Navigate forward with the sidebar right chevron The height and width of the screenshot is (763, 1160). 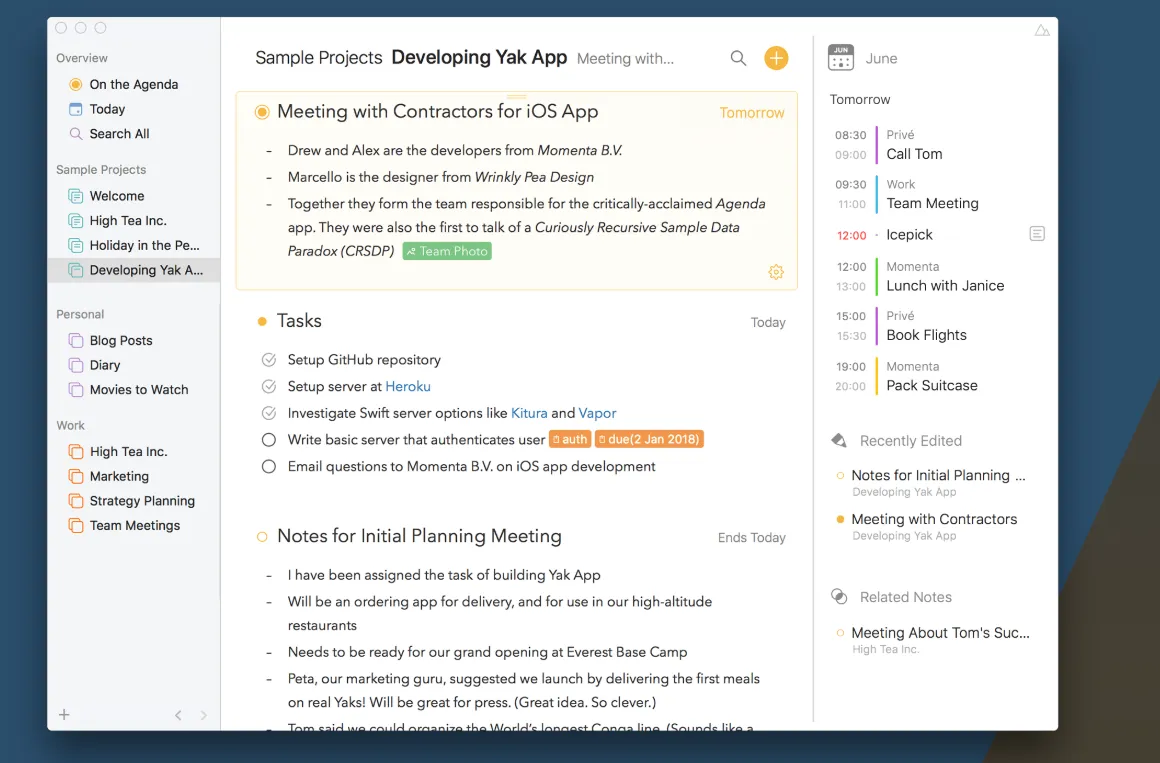[203, 715]
